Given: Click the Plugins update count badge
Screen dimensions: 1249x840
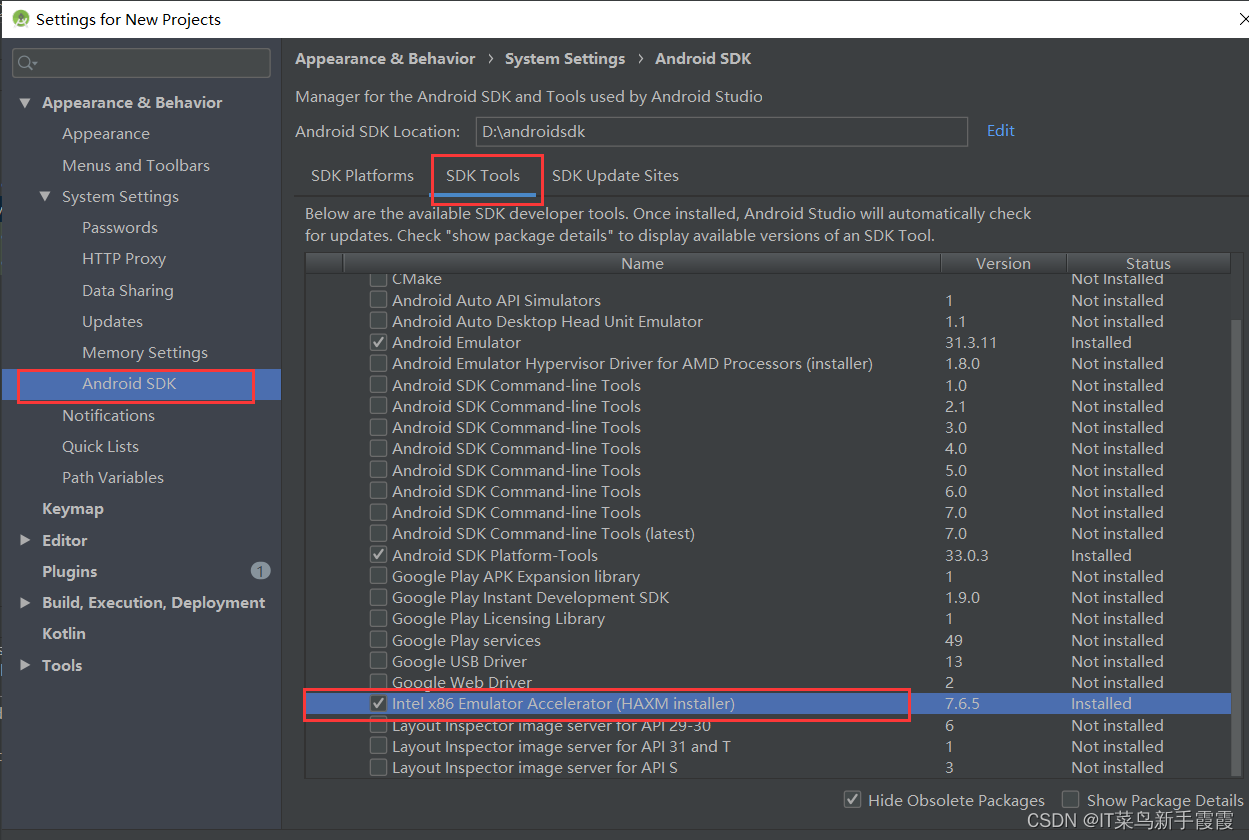Looking at the screenshot, I should 260,571.
